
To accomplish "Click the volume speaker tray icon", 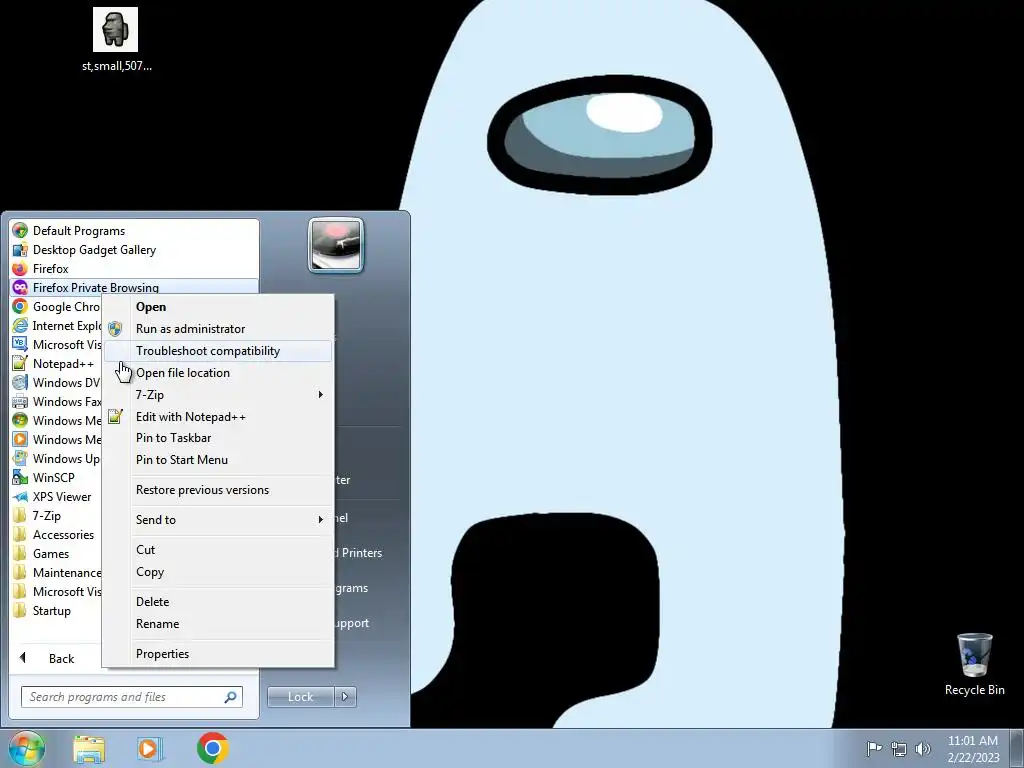I will [x=922, y=748].
